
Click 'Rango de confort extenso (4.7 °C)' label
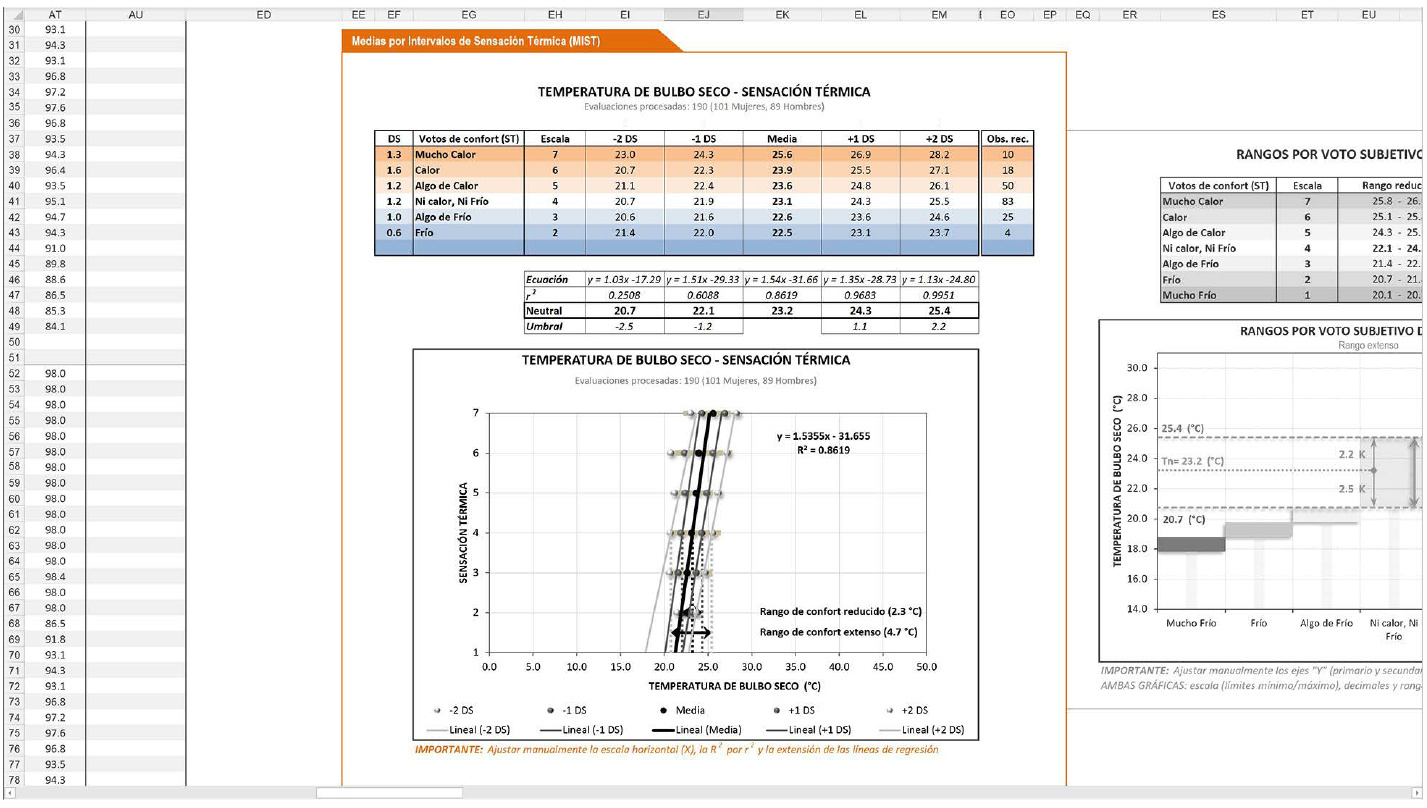(840, 632)
